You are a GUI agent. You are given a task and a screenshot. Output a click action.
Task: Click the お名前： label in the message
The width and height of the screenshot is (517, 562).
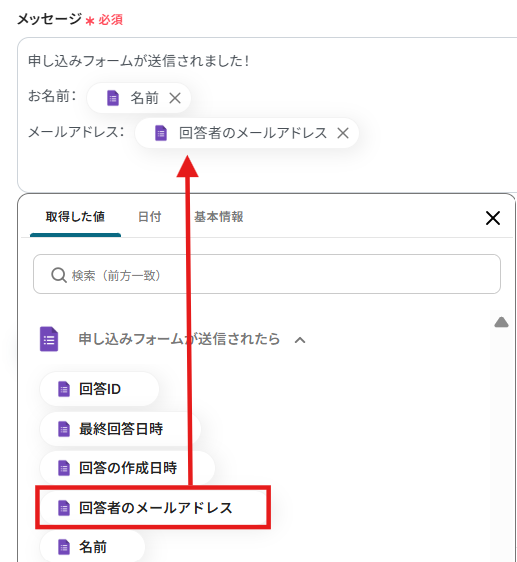click(x=52, y=96)
